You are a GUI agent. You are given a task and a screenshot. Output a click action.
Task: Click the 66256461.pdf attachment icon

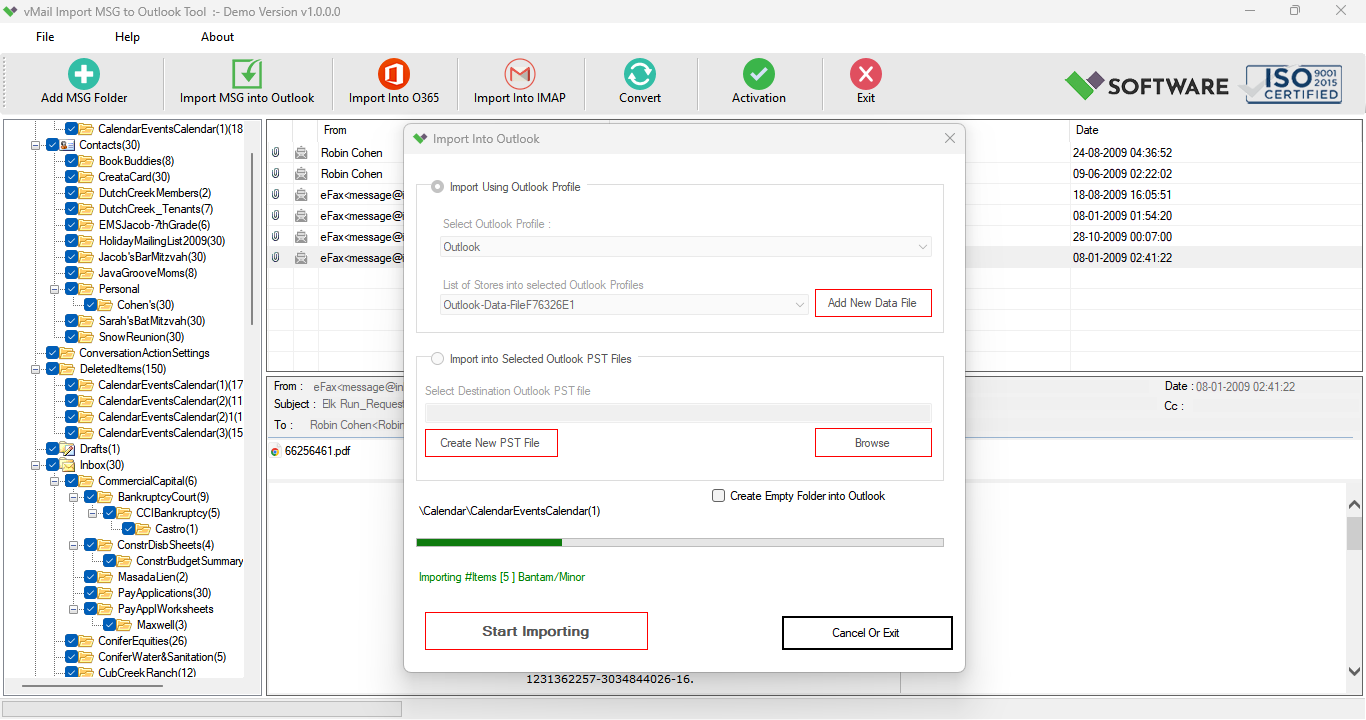click(276, 451)
